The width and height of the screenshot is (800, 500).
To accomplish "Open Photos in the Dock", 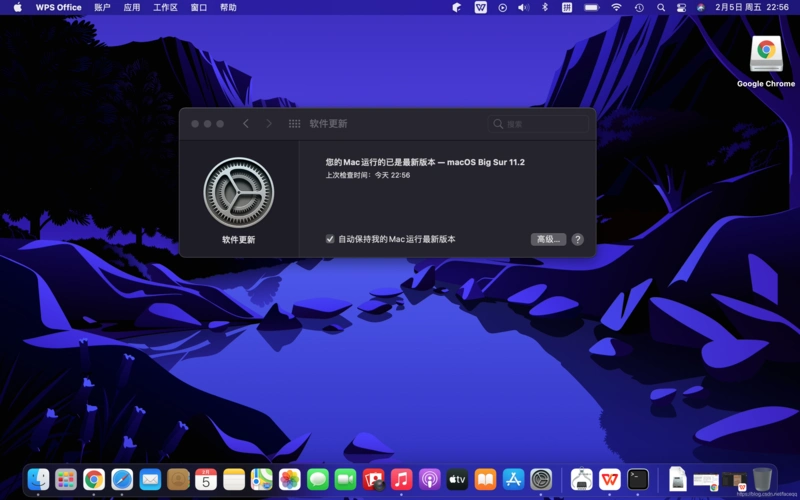I will (290, 479).
